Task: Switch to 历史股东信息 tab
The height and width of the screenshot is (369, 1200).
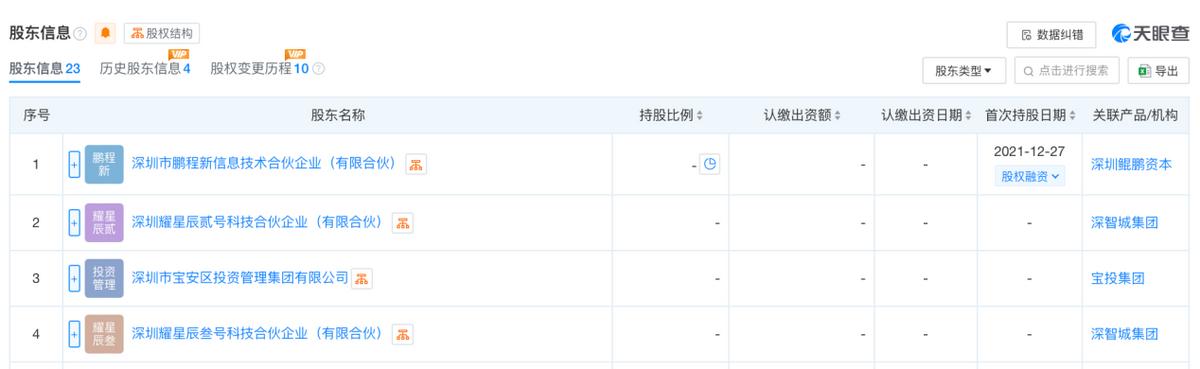Action: [x=144, y=69]
